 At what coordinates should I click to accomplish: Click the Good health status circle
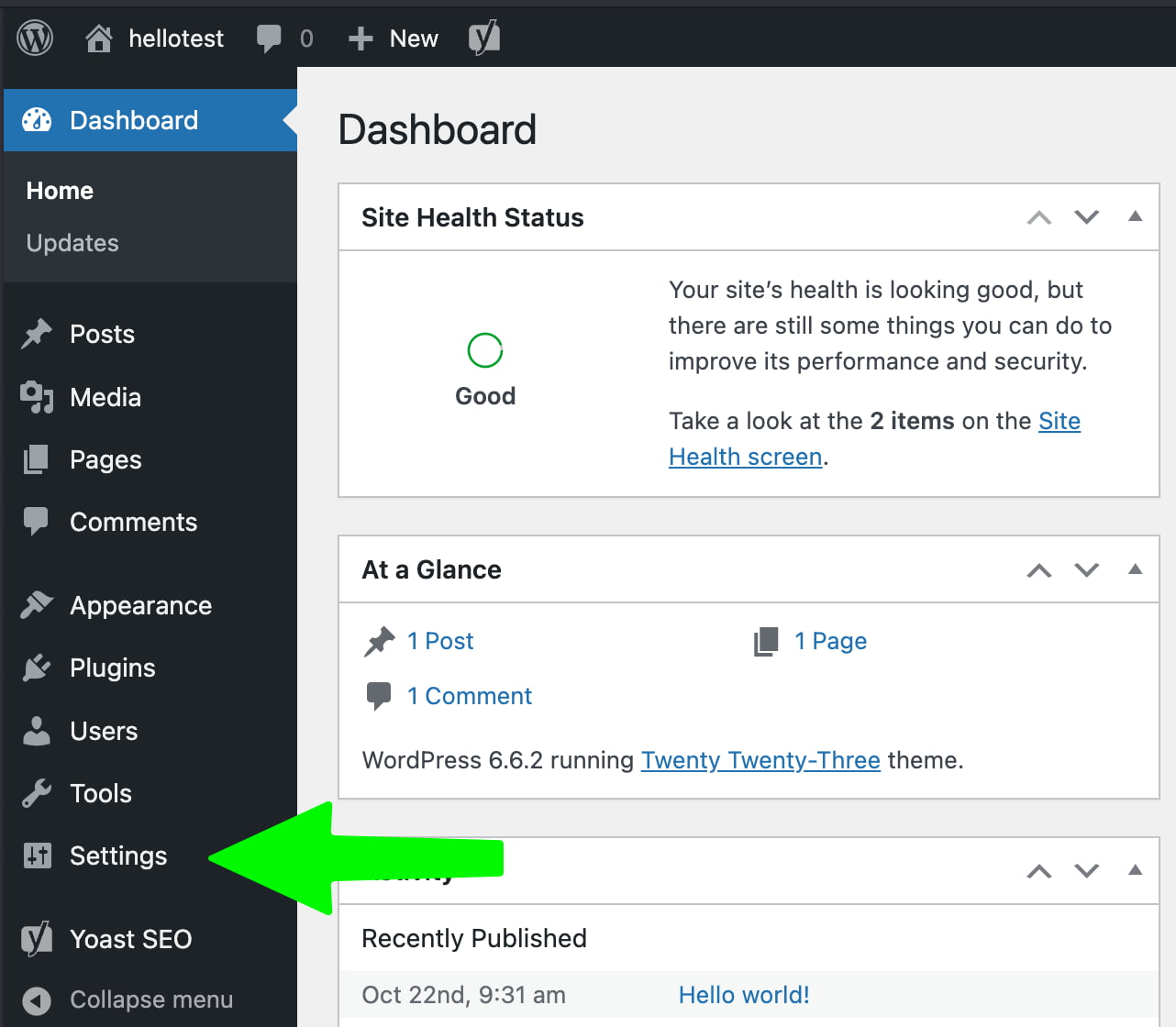(x=485, y=350)
